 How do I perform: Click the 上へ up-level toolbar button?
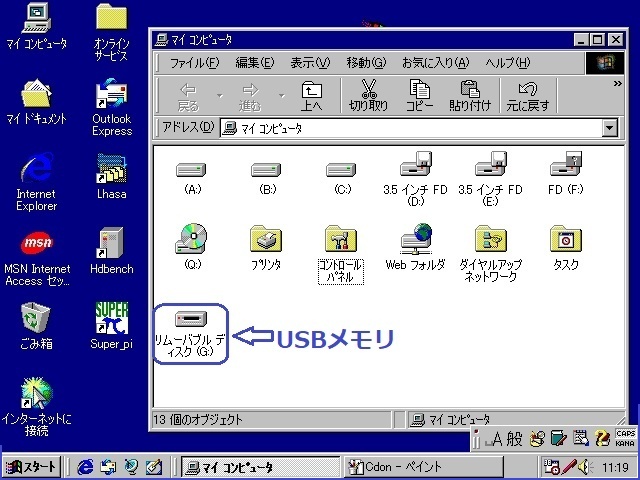311,97
